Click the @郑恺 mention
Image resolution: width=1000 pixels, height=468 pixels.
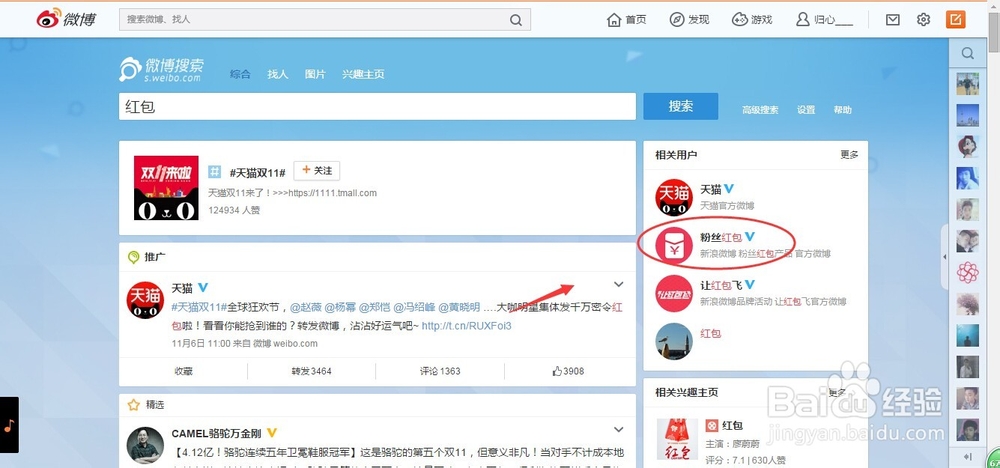point(374,307)
